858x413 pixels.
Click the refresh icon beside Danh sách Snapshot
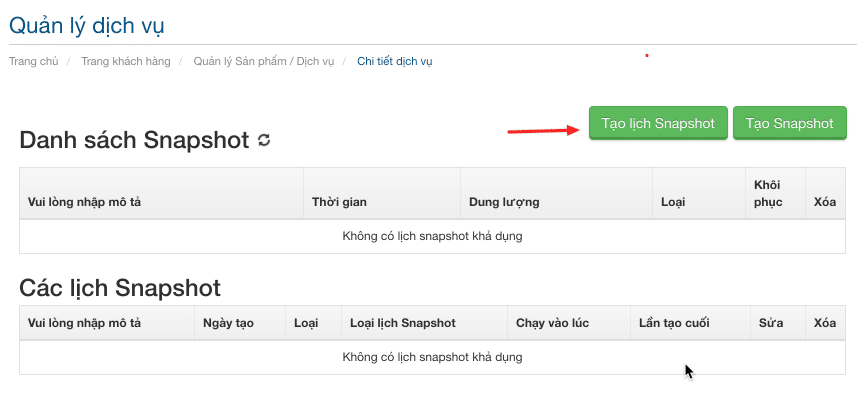264,141
